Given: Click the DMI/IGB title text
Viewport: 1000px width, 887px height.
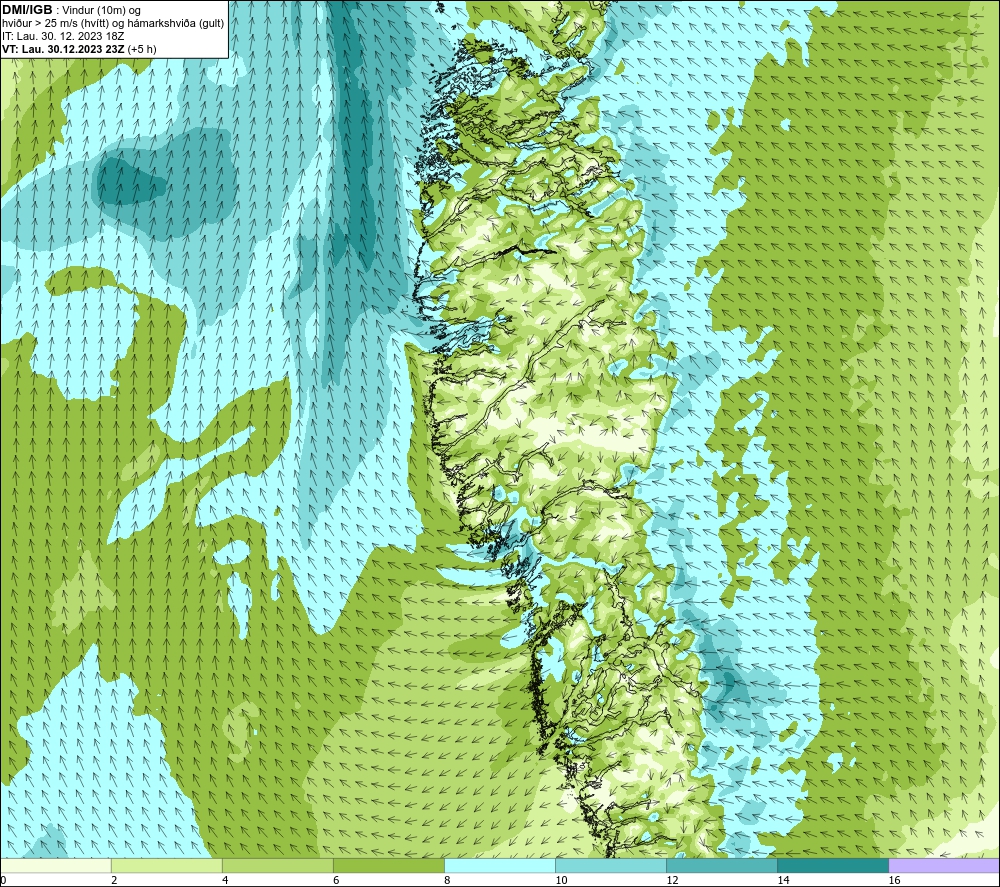Looking at the screenshot, I should [27, 10].
